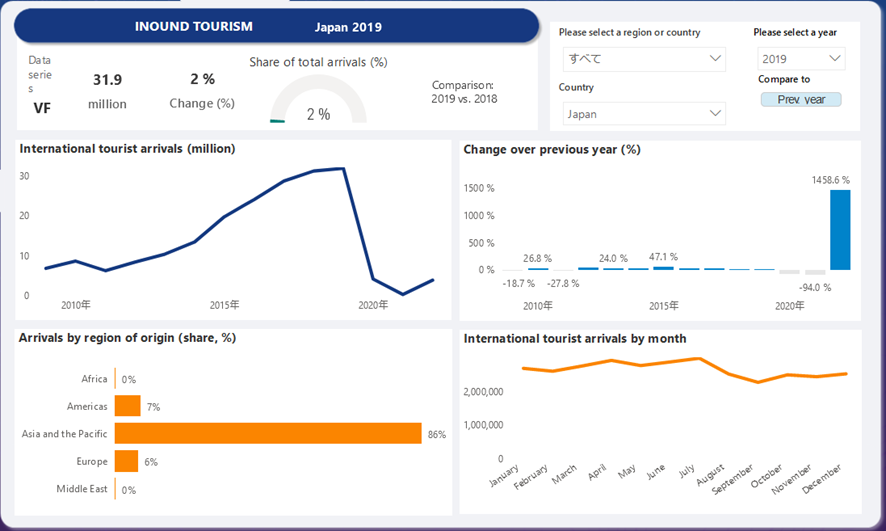Viewport: 886px width, 531px height.
Task: Click the Europe 6% orange bar
Action: pyautogui.click(x=126, y=461)
